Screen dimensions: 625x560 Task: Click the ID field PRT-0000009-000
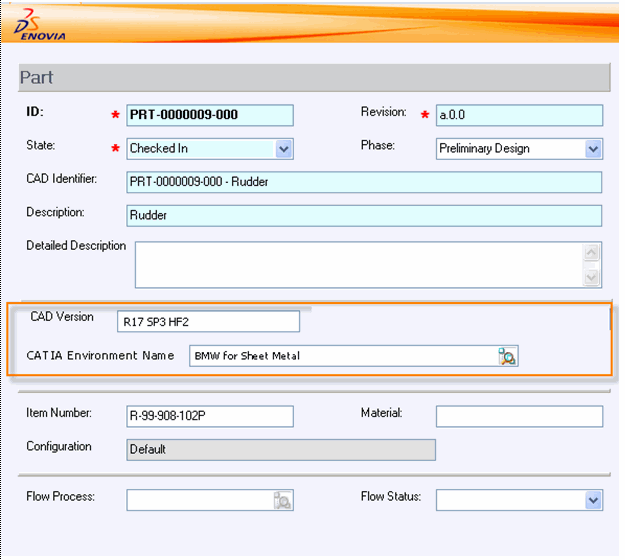tap(210, 115)
